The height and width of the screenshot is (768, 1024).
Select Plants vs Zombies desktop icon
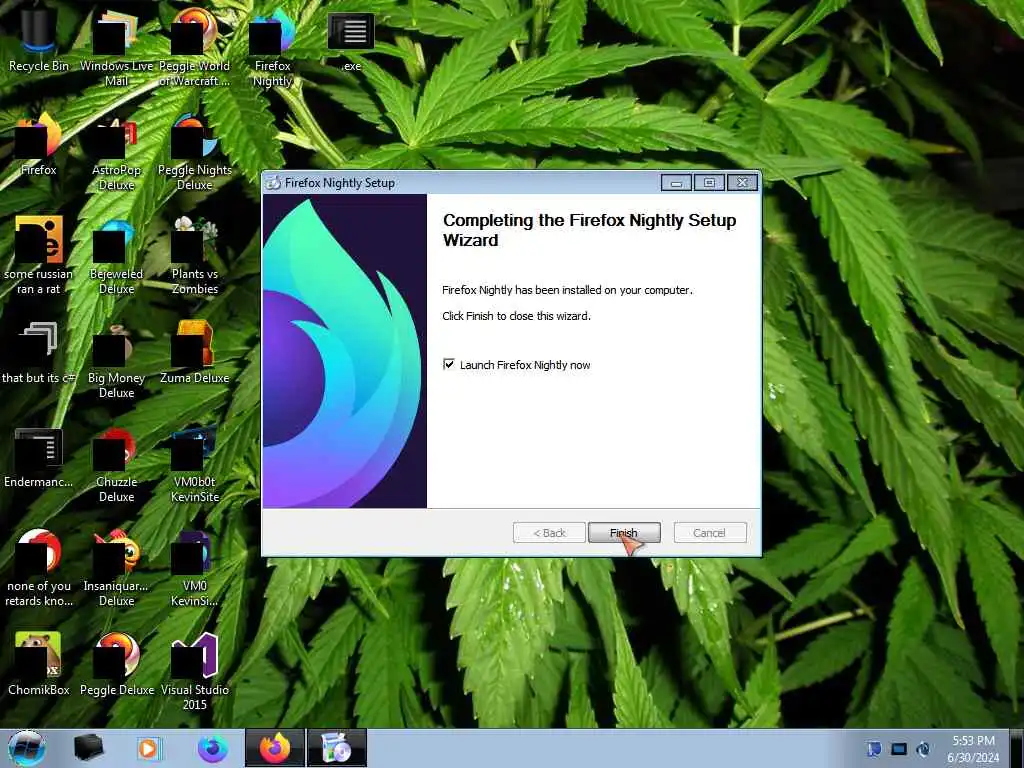195,255
